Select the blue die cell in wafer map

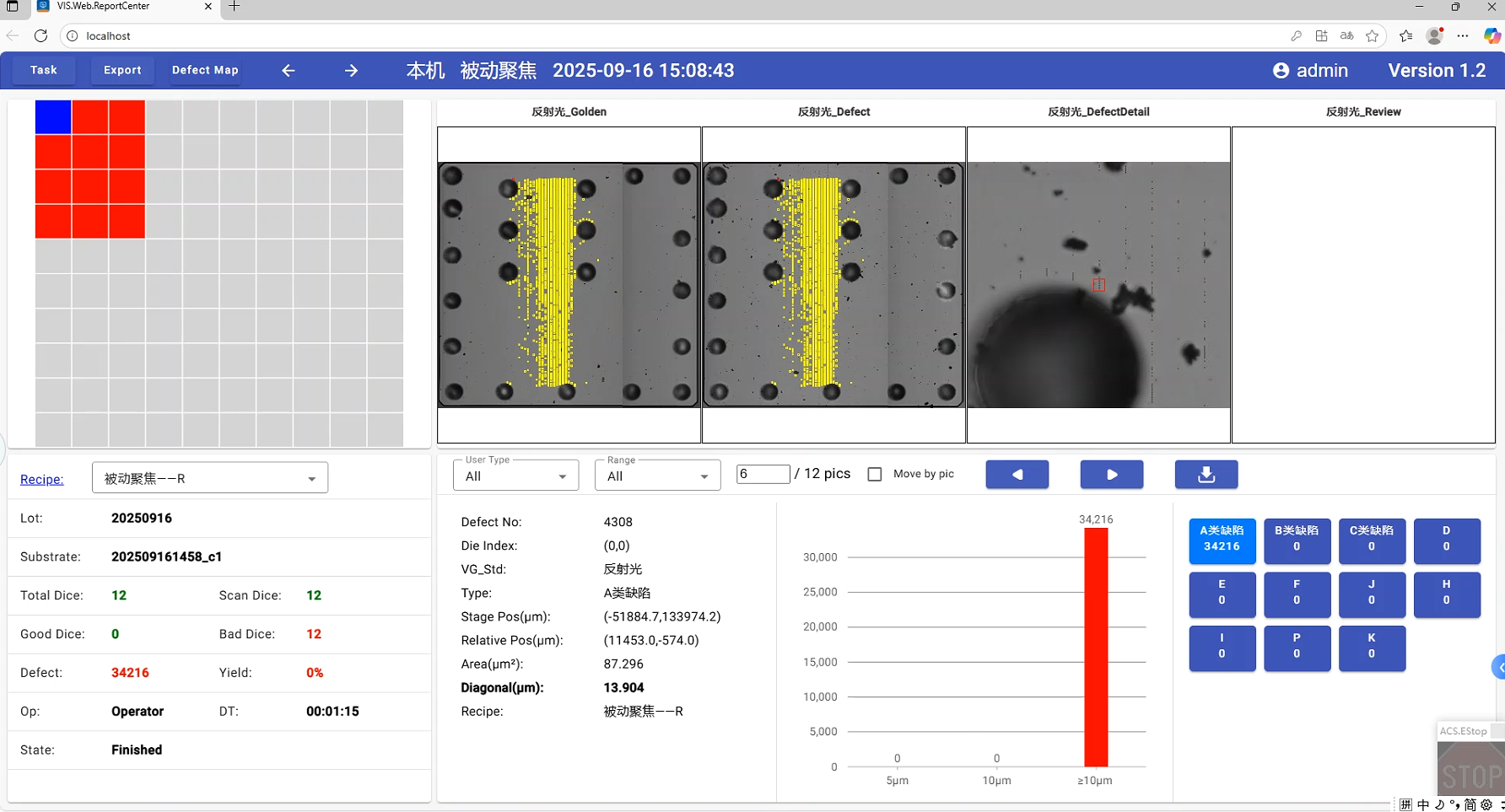pyautogui.click(x=53, y=117)
